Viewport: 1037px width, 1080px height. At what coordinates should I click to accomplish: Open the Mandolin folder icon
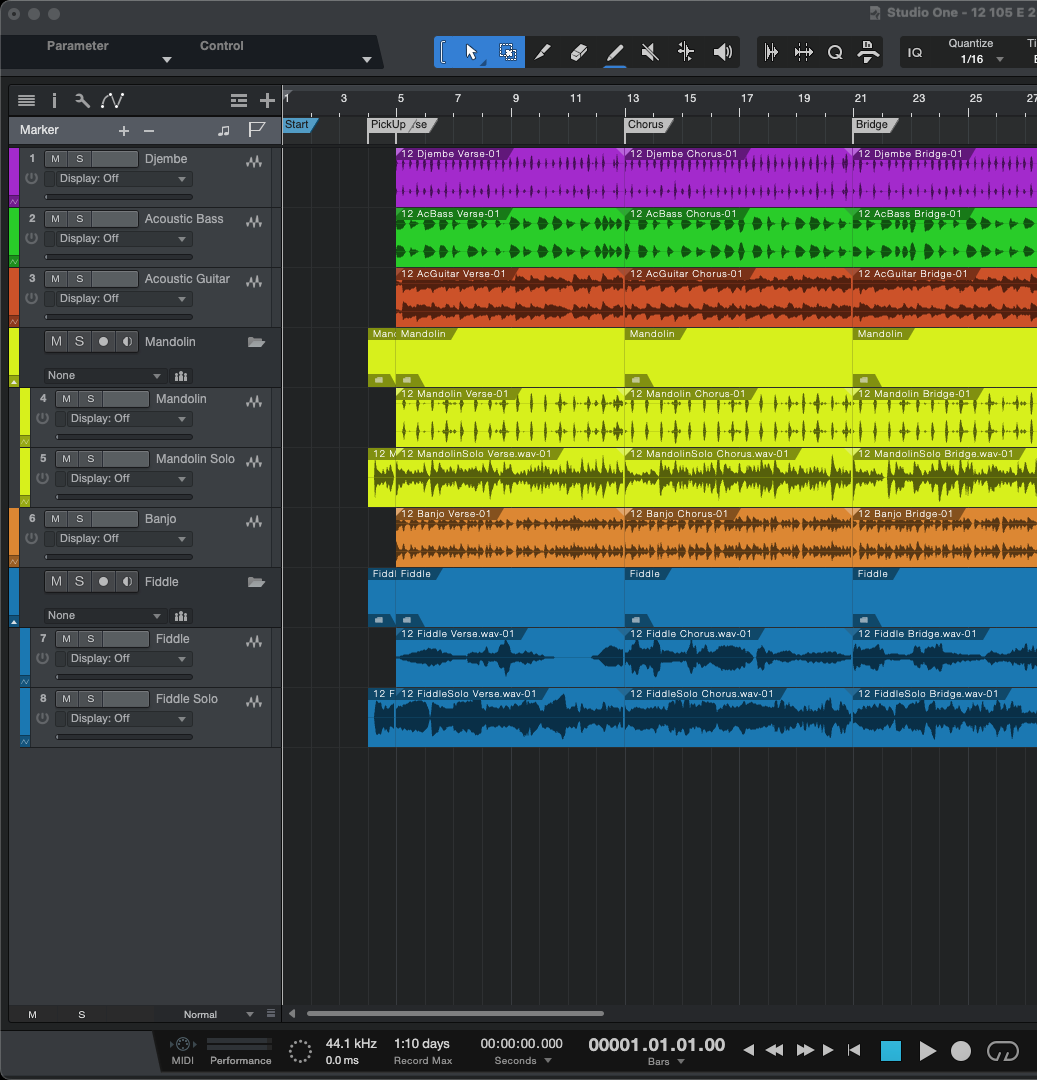click(x=256, y=342)
